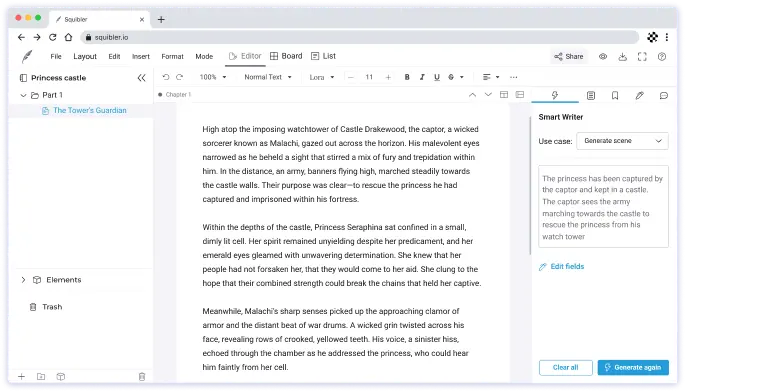This screenshot has width=769, height=392.
Task: Open the Normal Text style dropdown
Action: tap(268, 77)
